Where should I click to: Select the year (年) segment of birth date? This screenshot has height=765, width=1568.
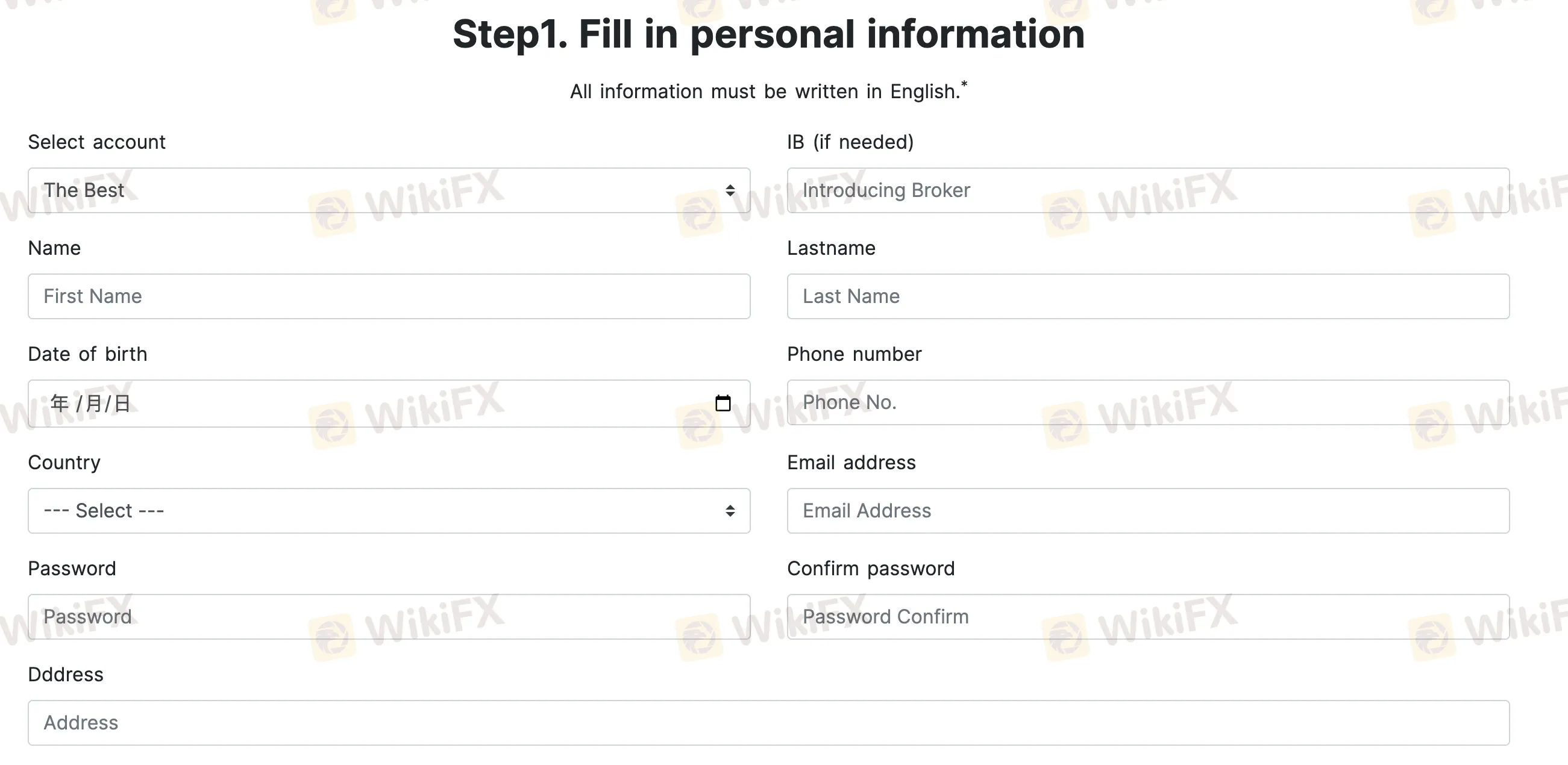(x=59, y=403)
